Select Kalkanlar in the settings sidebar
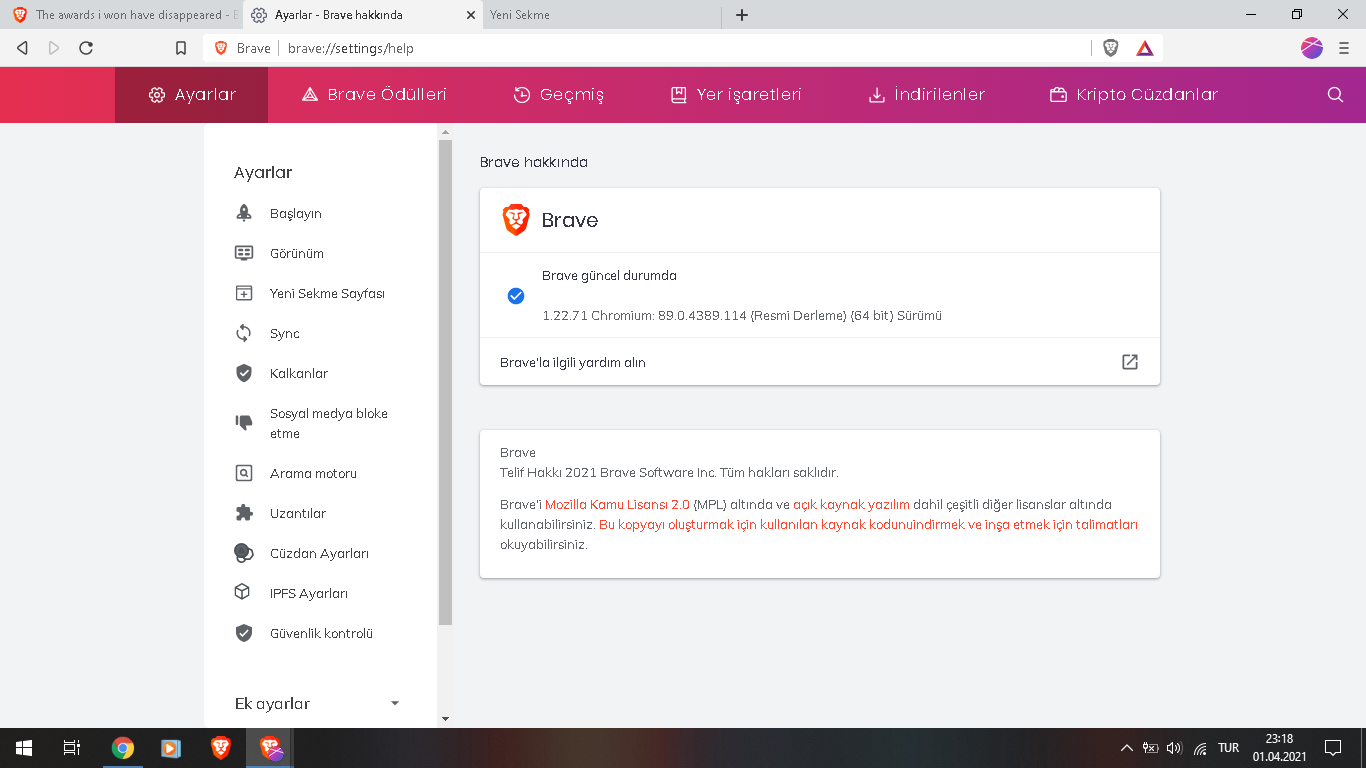The width and height of the screenshot is (1366, 768). [299, 374]
